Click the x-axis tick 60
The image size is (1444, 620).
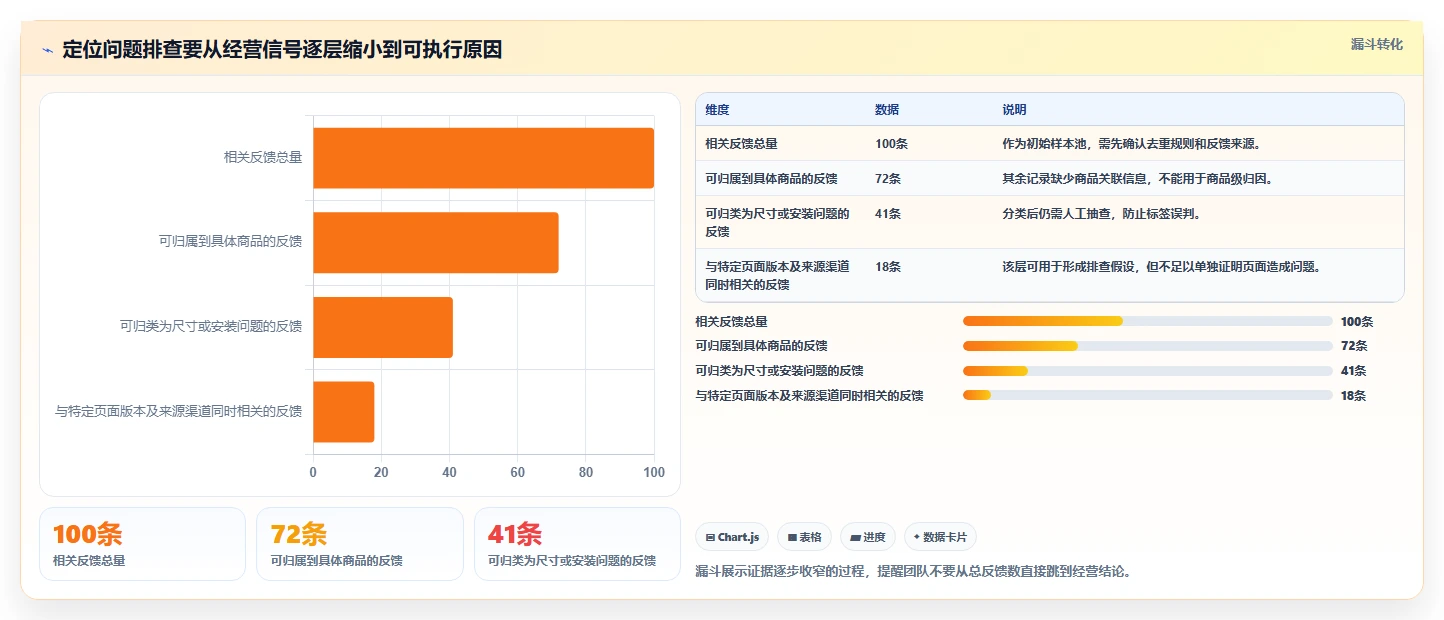pos(517,473)
